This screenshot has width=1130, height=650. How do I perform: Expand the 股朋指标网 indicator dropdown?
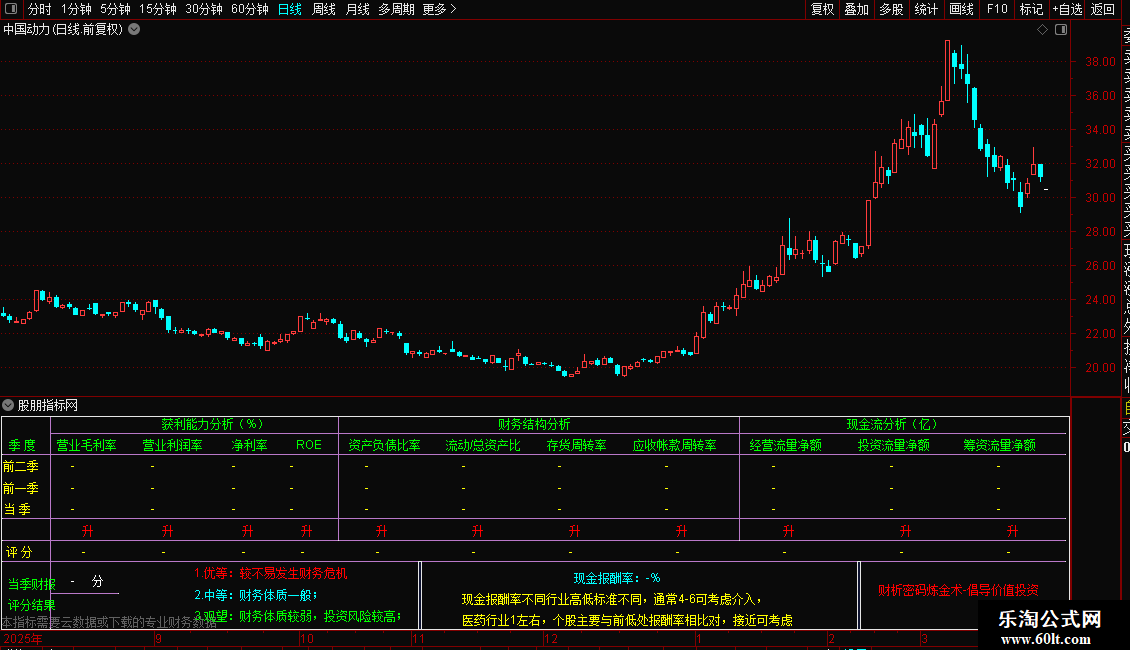pyautogui.click(x=8, y=405)
